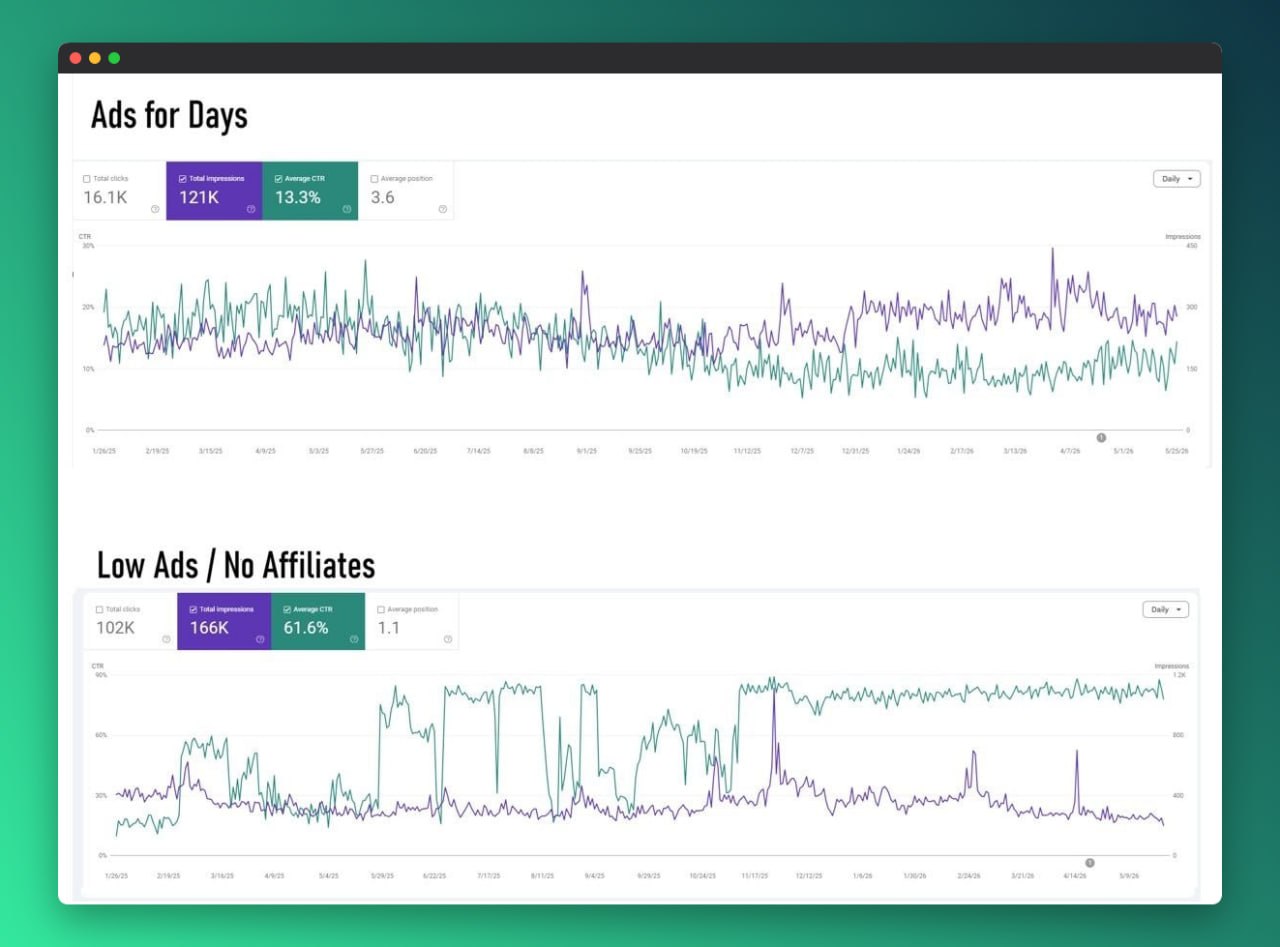Click annotation marker on Low Ads chart timeline
This screenshot has height=947, width=1280.
[1090, 862]
